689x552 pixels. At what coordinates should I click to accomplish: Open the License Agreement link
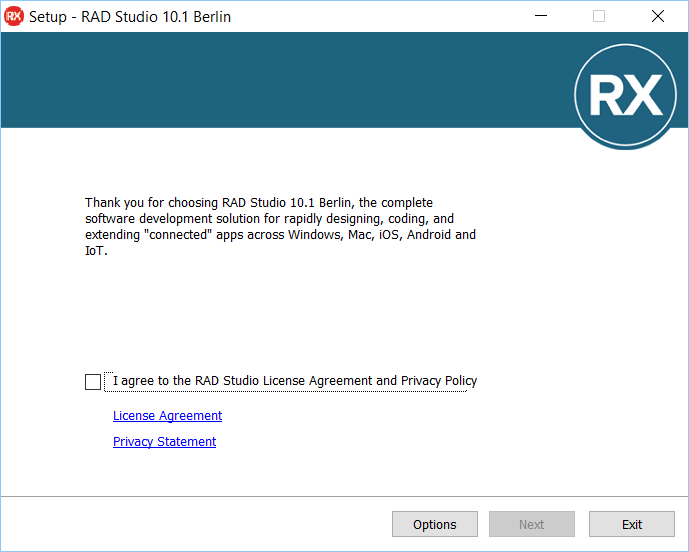point(167,415)
